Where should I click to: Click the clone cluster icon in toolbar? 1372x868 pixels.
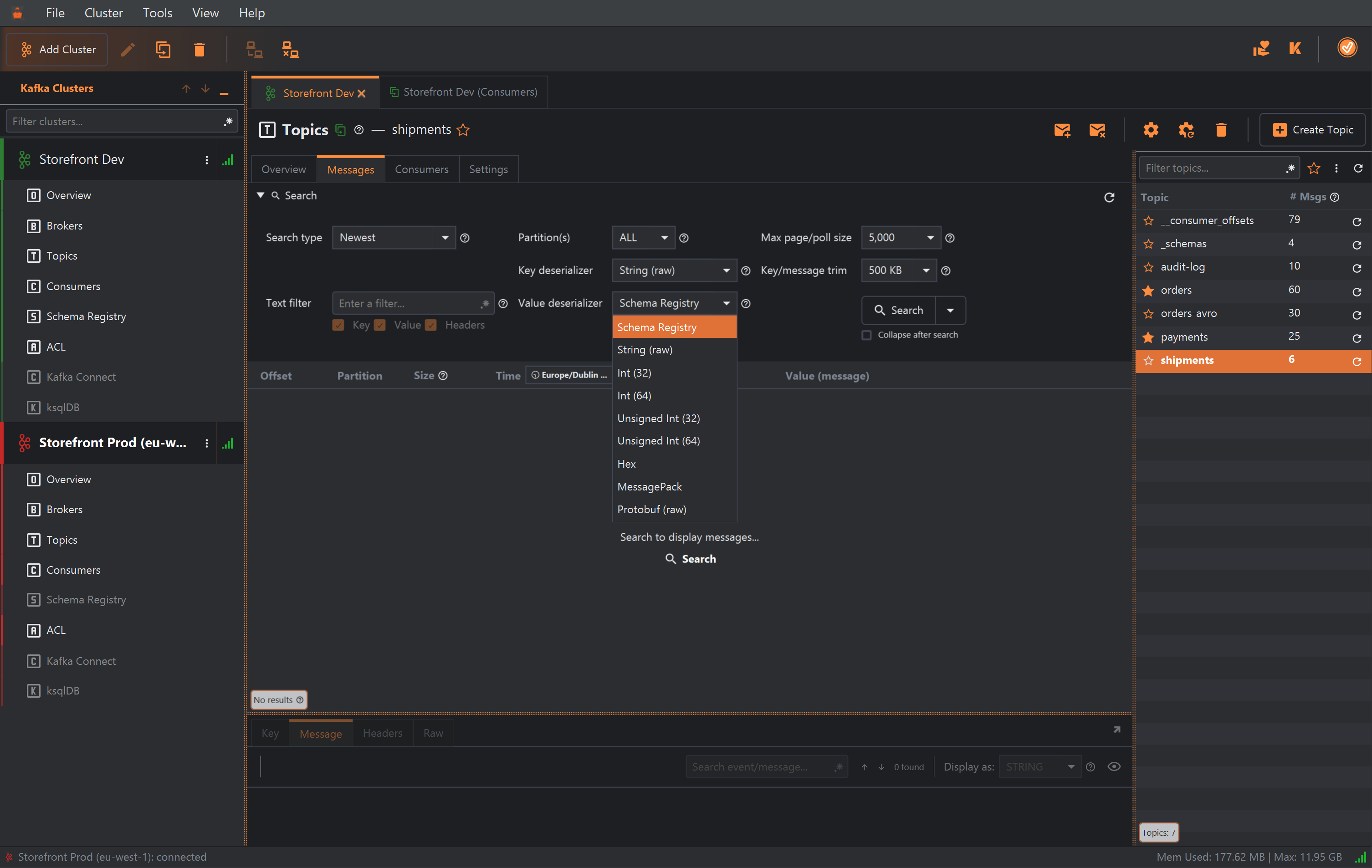(x=163, y=50)
